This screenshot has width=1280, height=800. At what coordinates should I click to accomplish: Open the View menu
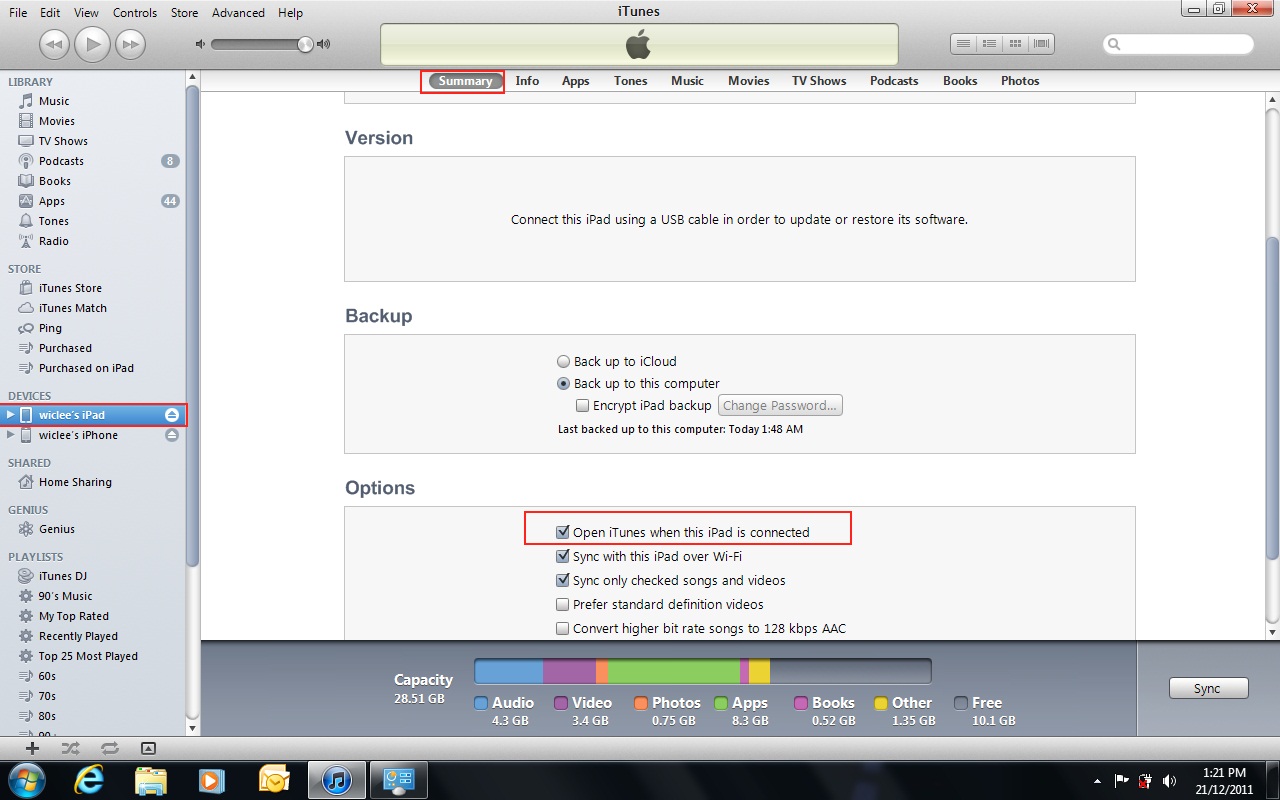(86, 13)
